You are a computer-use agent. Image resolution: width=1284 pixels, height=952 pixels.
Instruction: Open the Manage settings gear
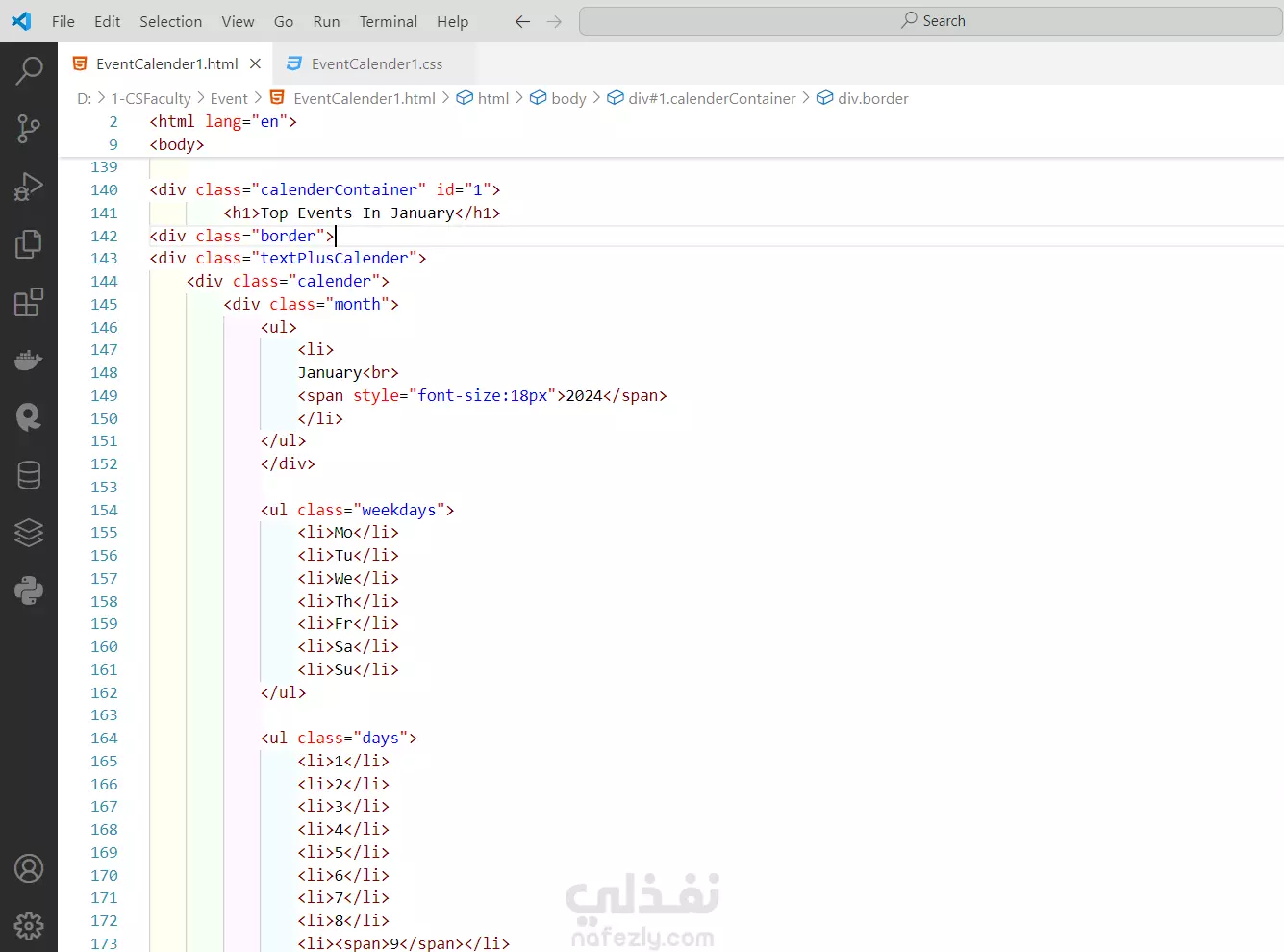point(29,926)
